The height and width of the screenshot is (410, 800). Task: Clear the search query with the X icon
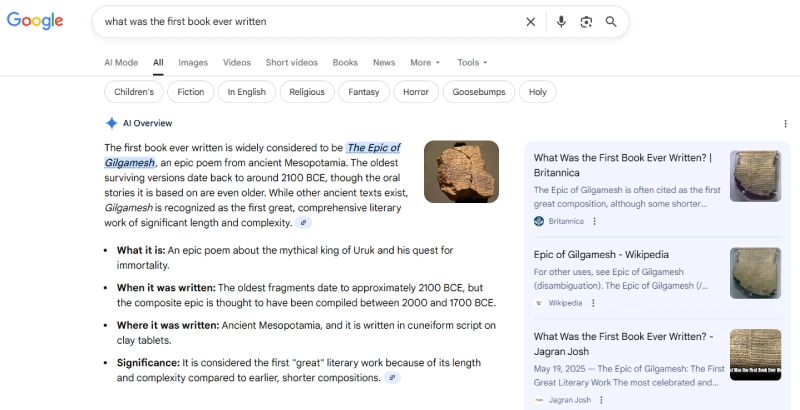coord(531,21)
